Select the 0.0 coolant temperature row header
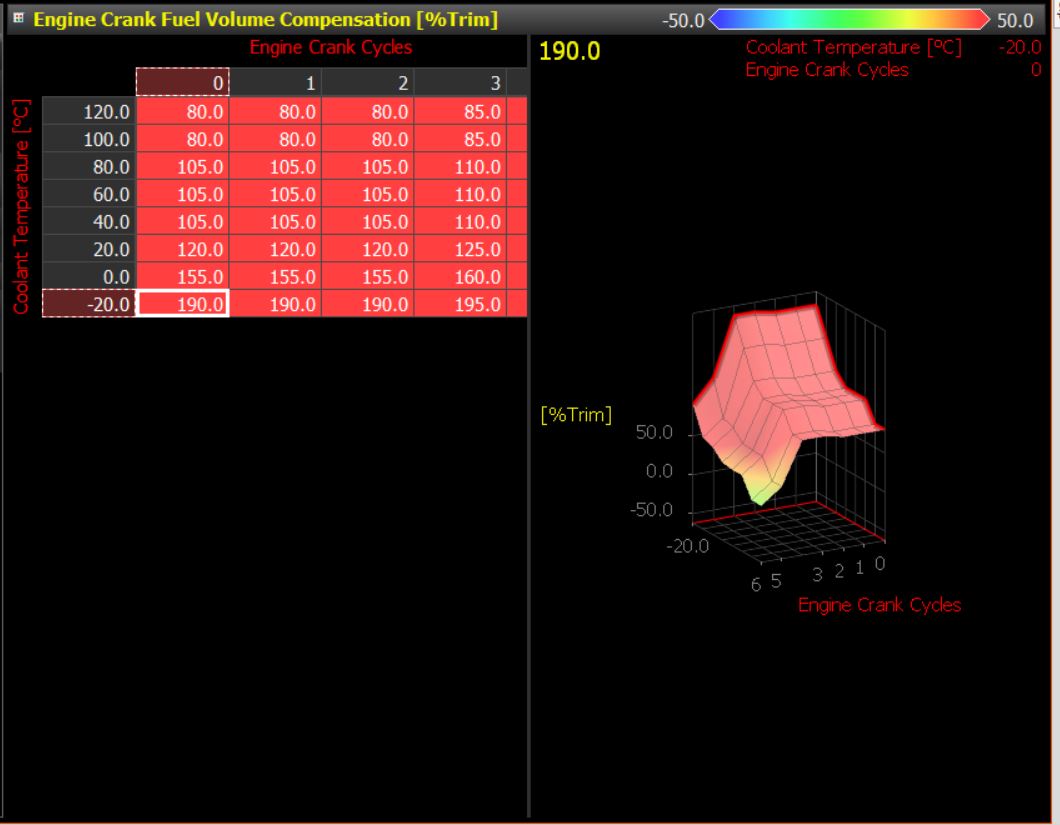 click(x=89, y=277)
